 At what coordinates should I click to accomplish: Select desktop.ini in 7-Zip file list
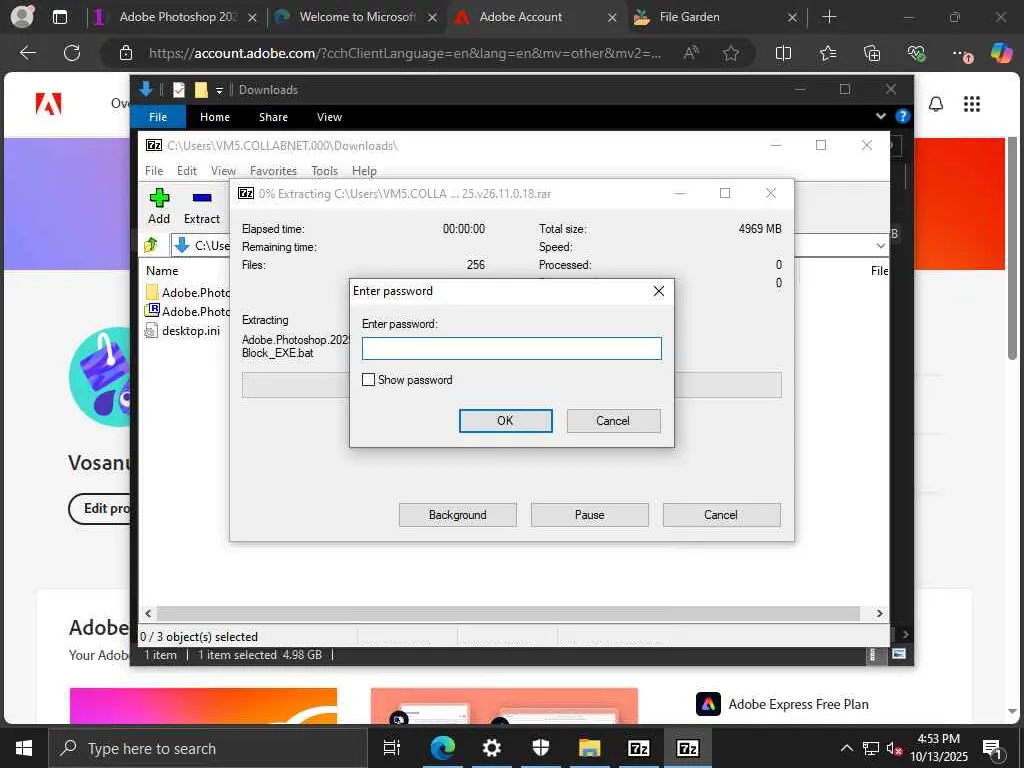(x=183, y=330)
